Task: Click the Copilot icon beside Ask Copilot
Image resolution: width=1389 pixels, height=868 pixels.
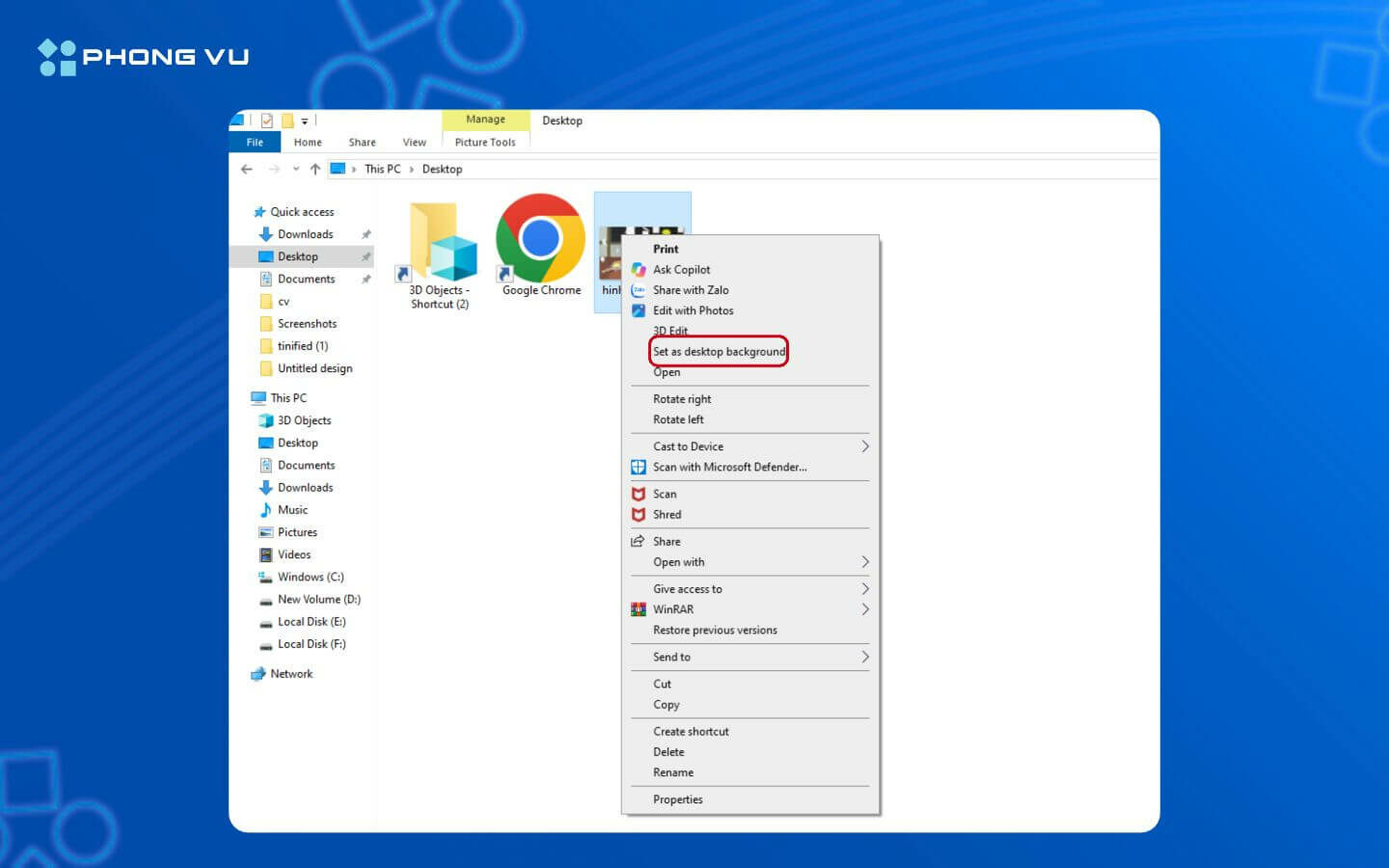Action: pos(639,269)
